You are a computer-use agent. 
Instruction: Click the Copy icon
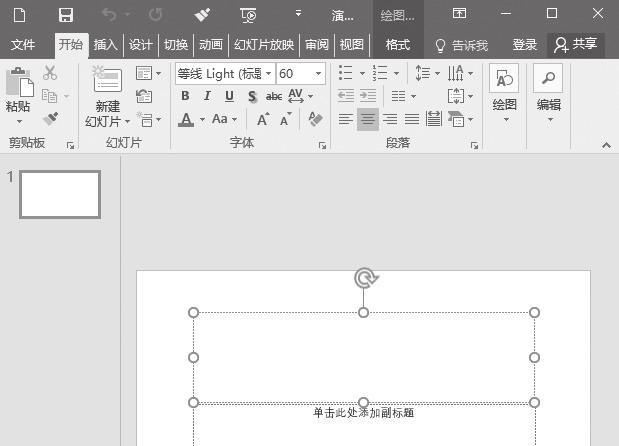[50, 96]
